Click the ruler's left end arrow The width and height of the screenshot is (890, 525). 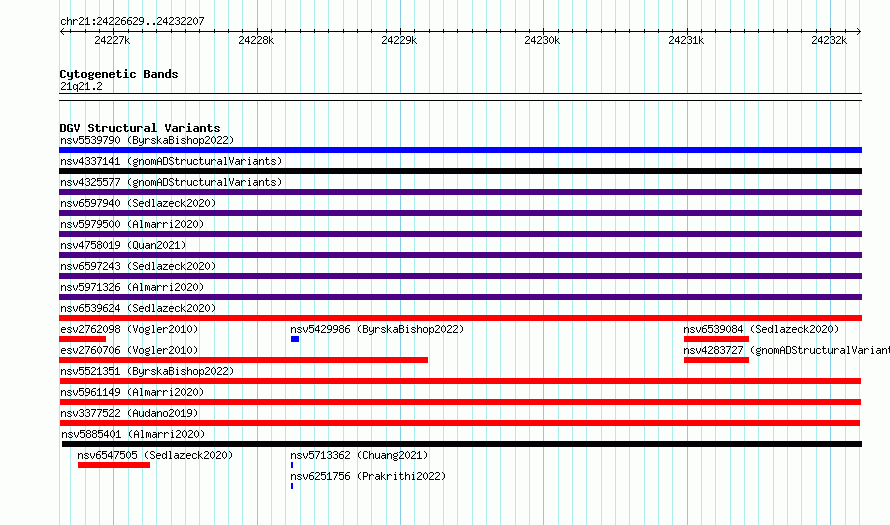point(62,32)
